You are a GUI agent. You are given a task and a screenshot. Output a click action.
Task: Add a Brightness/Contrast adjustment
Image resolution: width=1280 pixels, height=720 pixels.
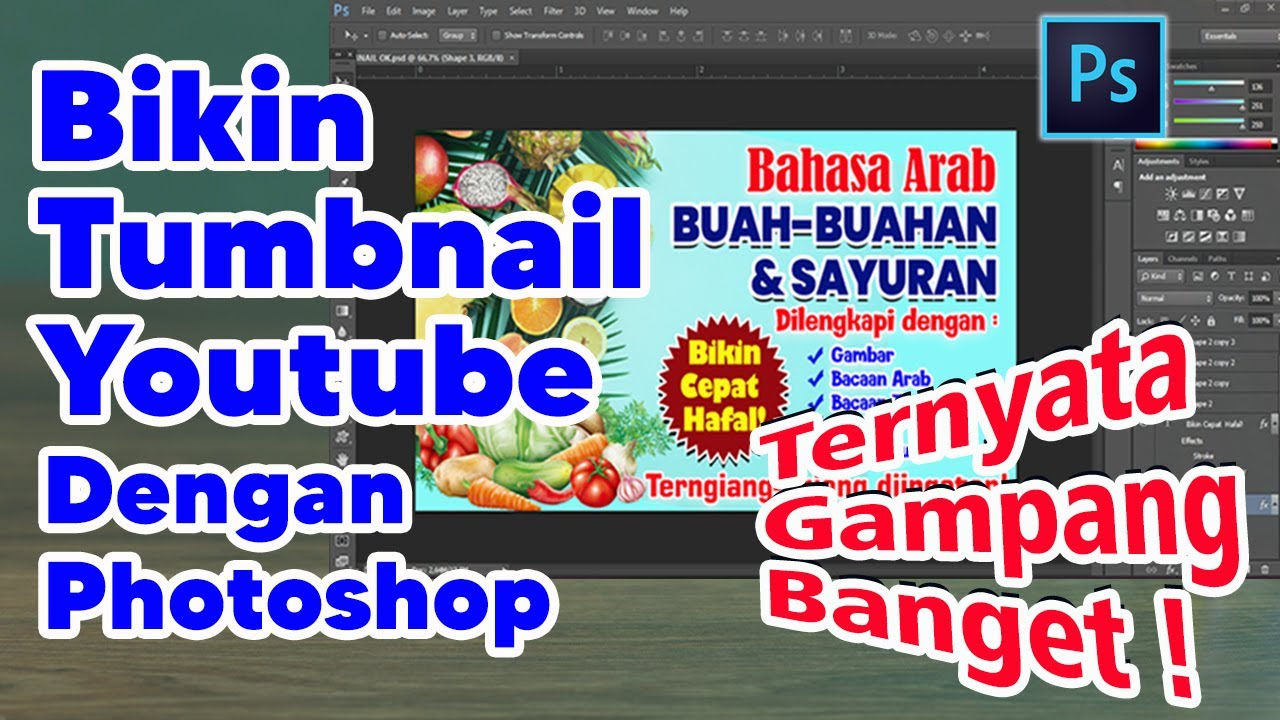click(x=1170, y=194)
